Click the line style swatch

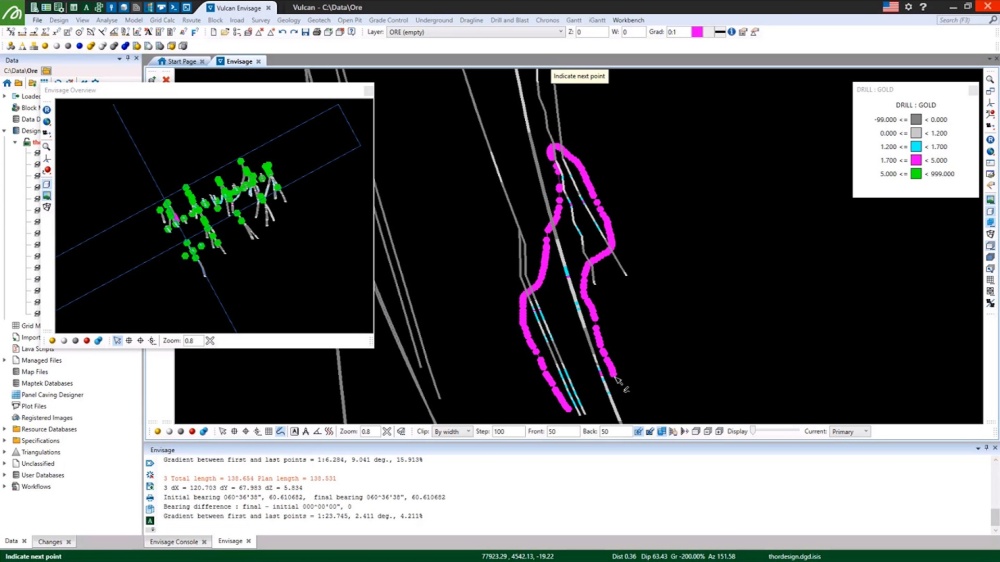point(720,32)
